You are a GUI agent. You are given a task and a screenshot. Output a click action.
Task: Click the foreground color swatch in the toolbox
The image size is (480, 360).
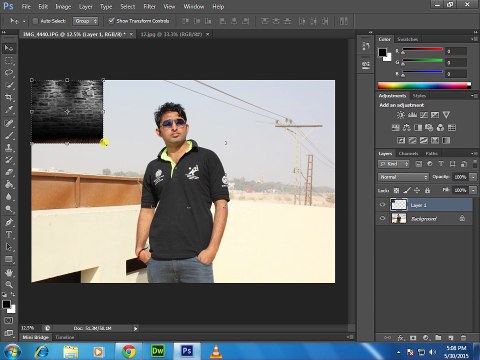point(6,304)
